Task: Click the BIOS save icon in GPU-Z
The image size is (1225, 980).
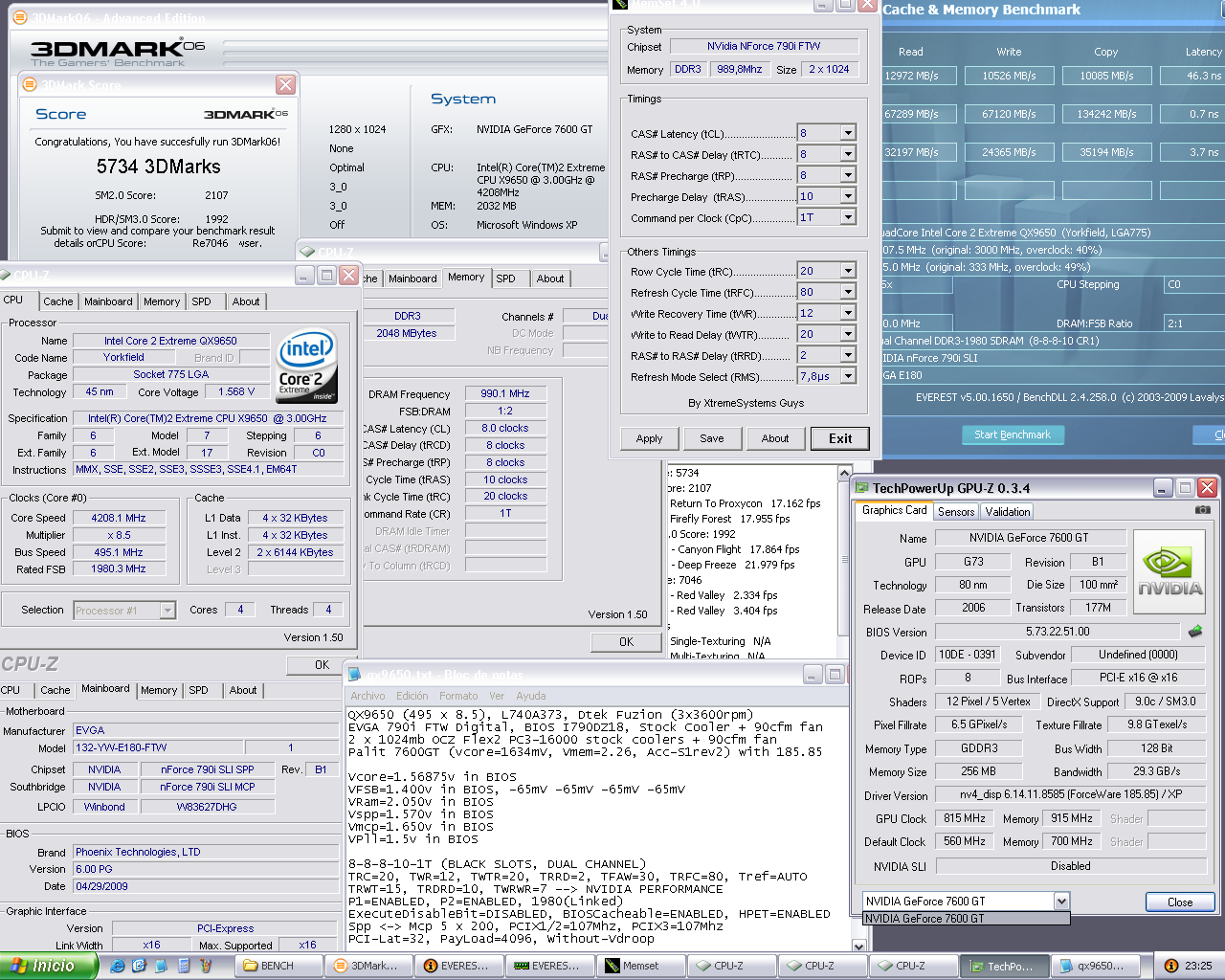Action: tap(1195, 632)
